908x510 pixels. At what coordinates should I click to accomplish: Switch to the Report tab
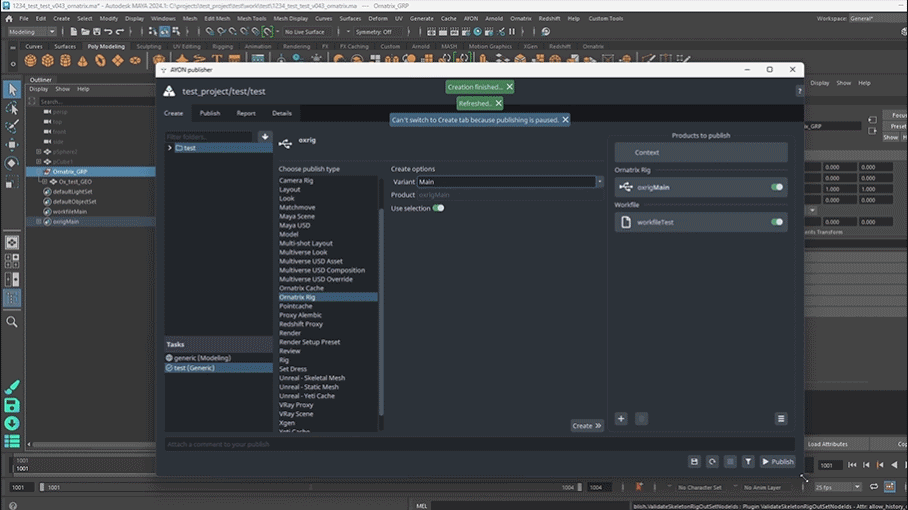click(x=246, y=113)
